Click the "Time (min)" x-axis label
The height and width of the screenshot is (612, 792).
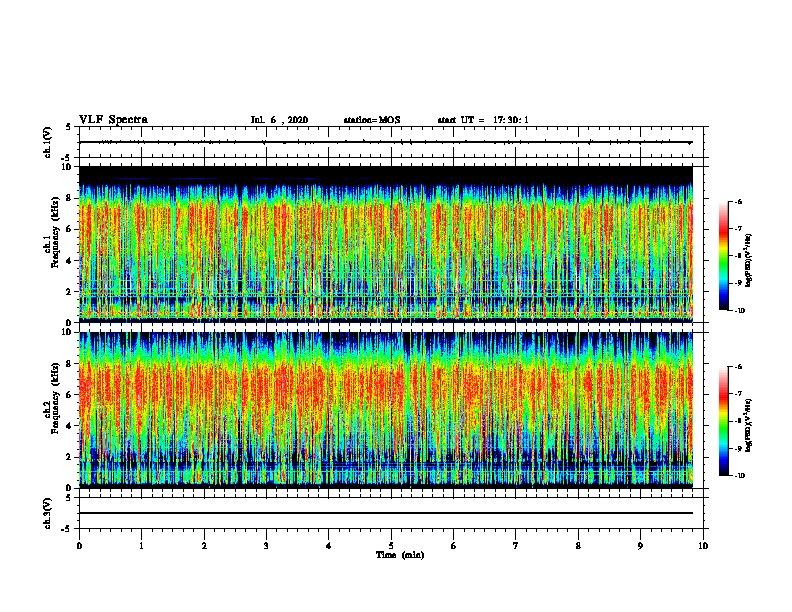pyautogui.click(x=400, y=555)
